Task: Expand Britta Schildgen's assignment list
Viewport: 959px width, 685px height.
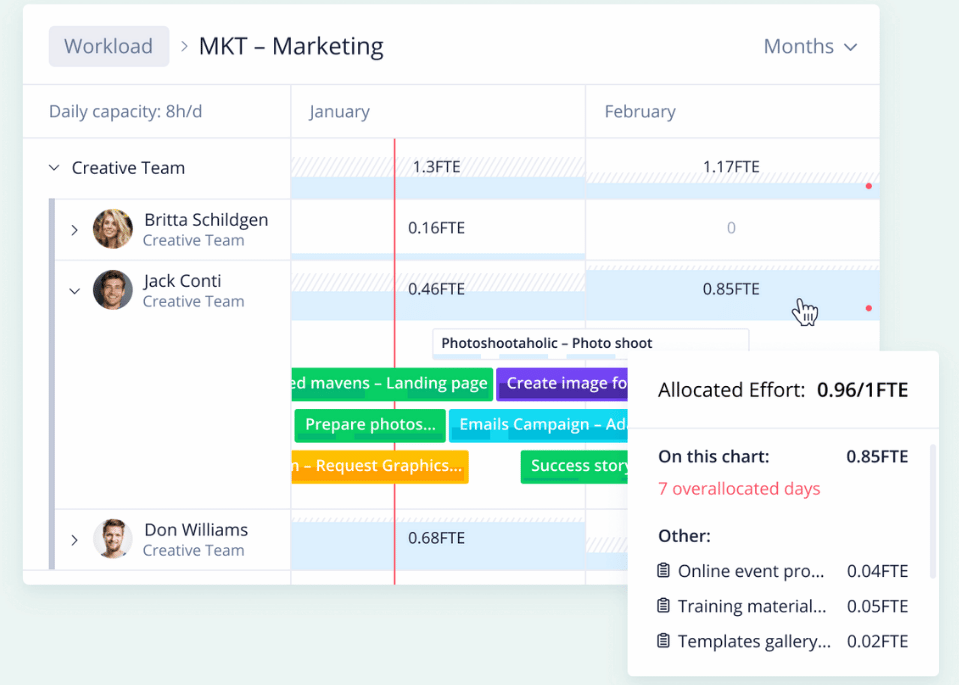Action: [74, 228]
